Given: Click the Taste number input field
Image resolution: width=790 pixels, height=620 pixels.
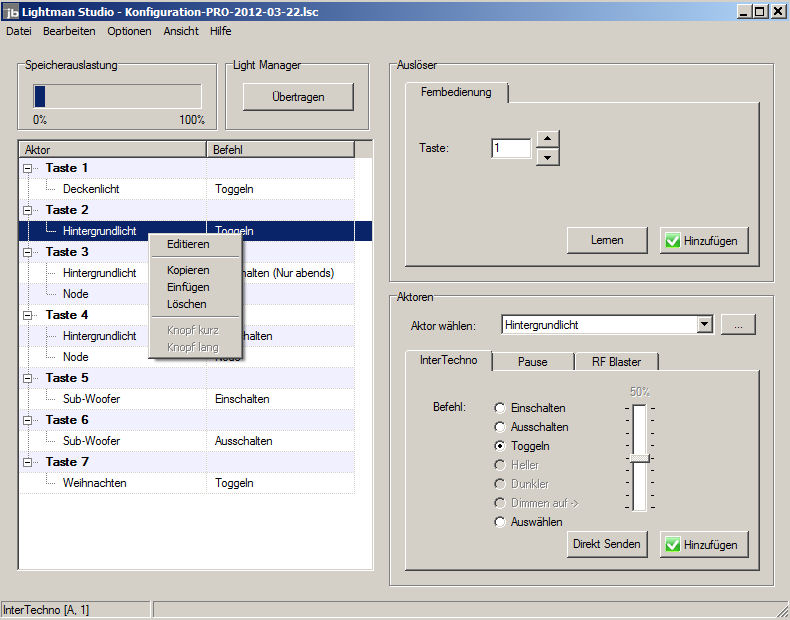Looking at the screenshot, I should pos(510,148).
